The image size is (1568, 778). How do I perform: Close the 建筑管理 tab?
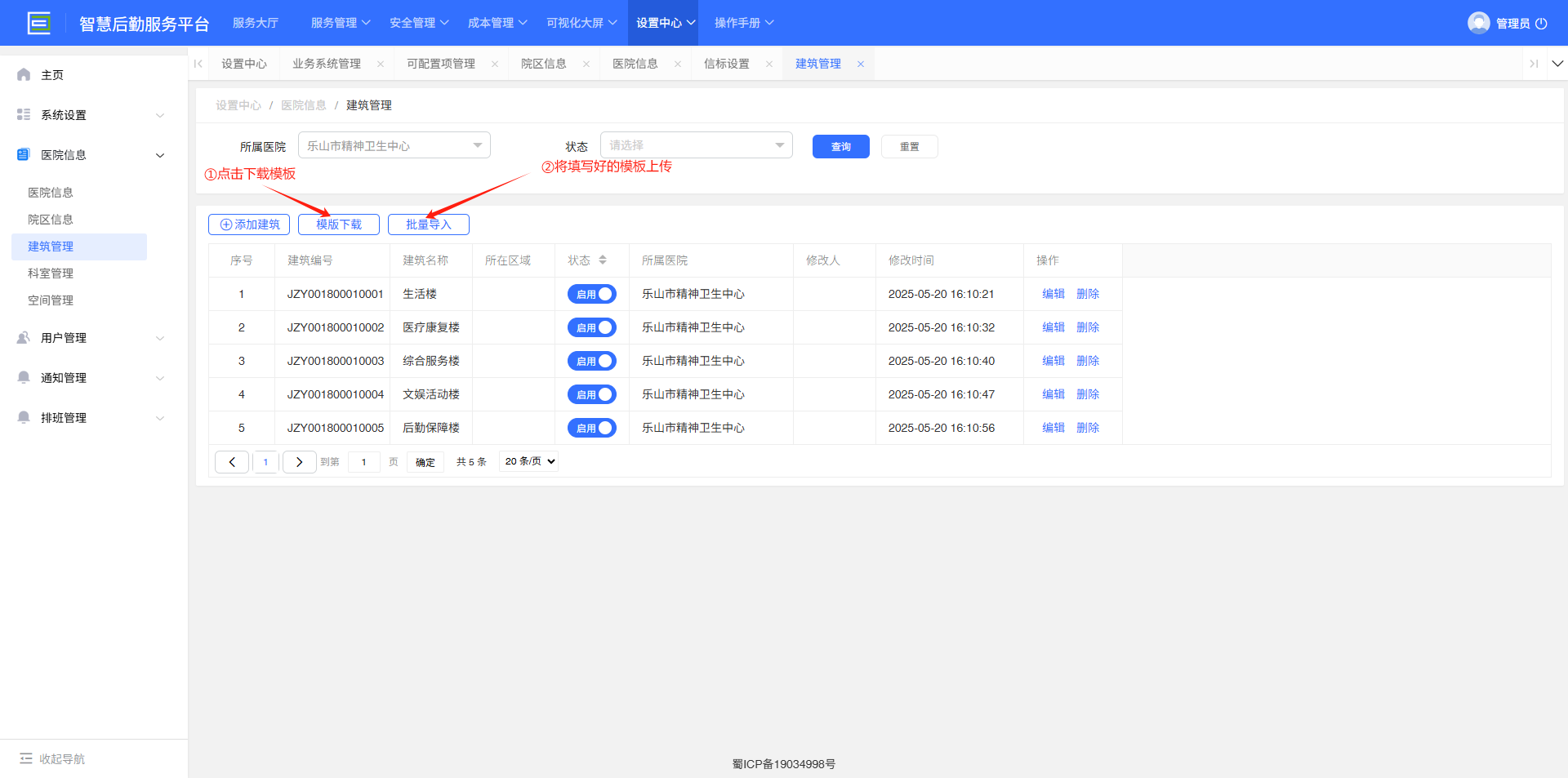[x=861, y=64]
